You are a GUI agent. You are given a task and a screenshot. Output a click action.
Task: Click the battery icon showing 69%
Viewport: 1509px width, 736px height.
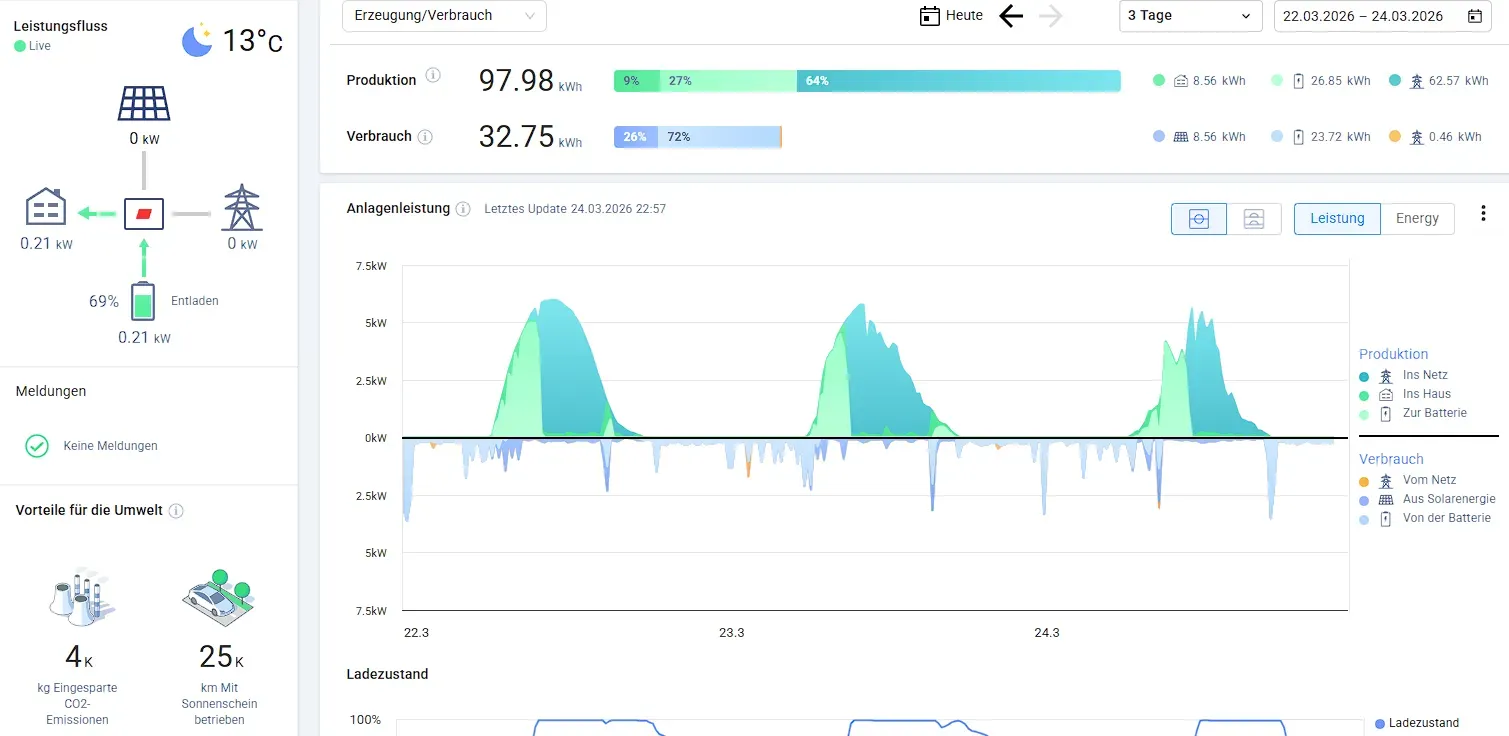(144, 302)
